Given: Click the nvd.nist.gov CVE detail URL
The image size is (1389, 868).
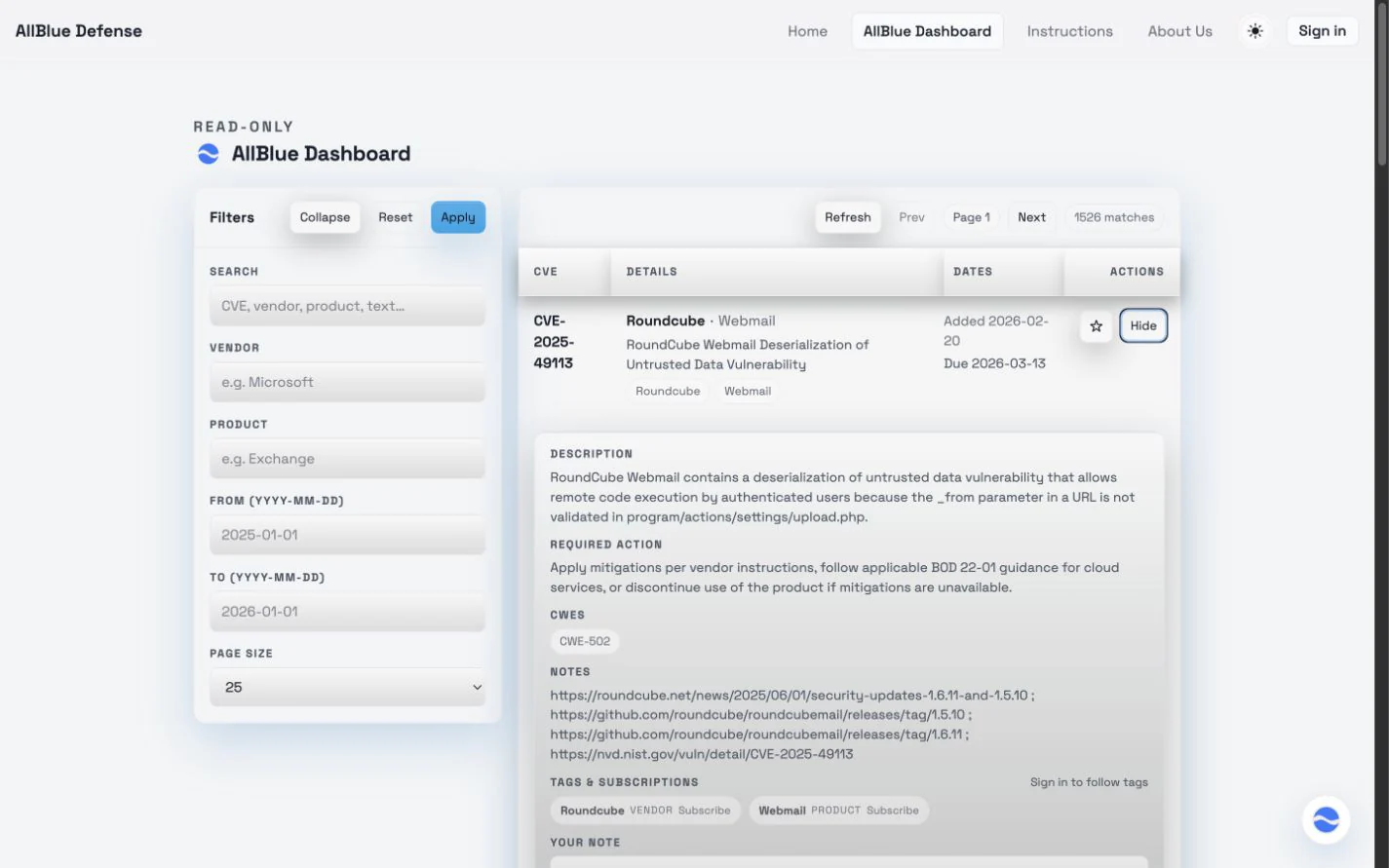Looking at the screenshot, I should [x=702, y=754].
